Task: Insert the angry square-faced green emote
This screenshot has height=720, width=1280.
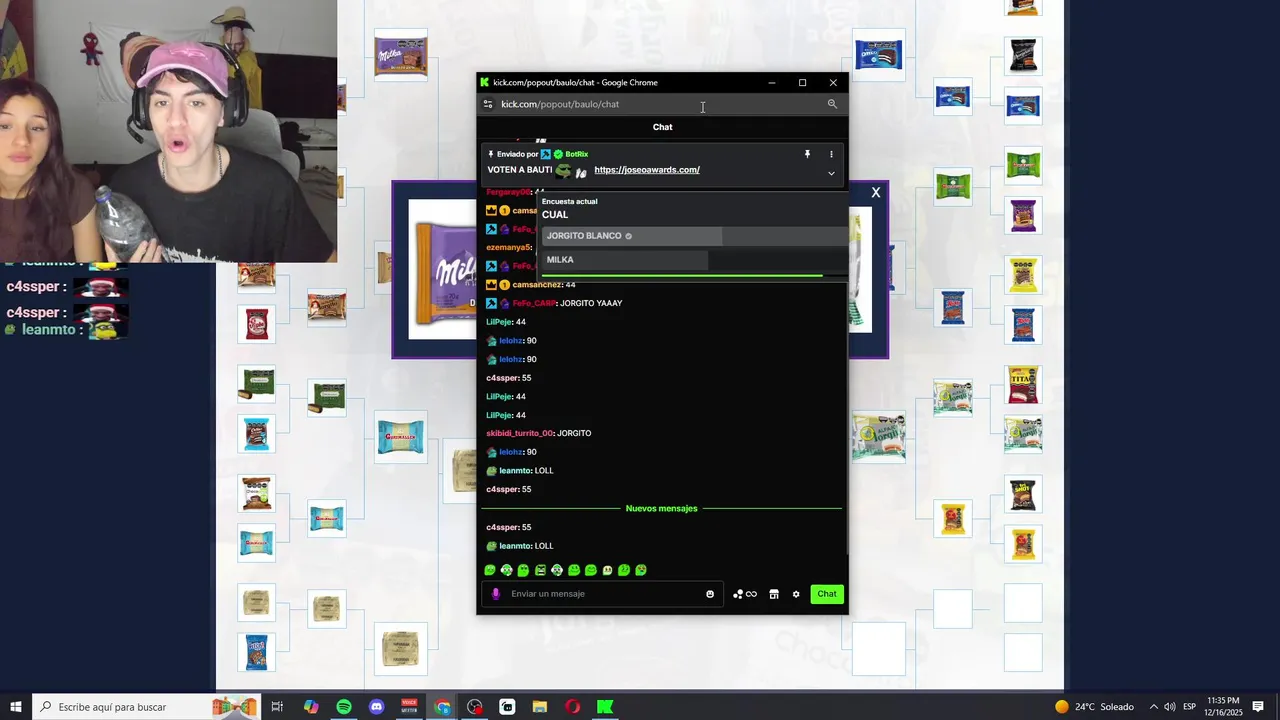Action: point(540,570)
